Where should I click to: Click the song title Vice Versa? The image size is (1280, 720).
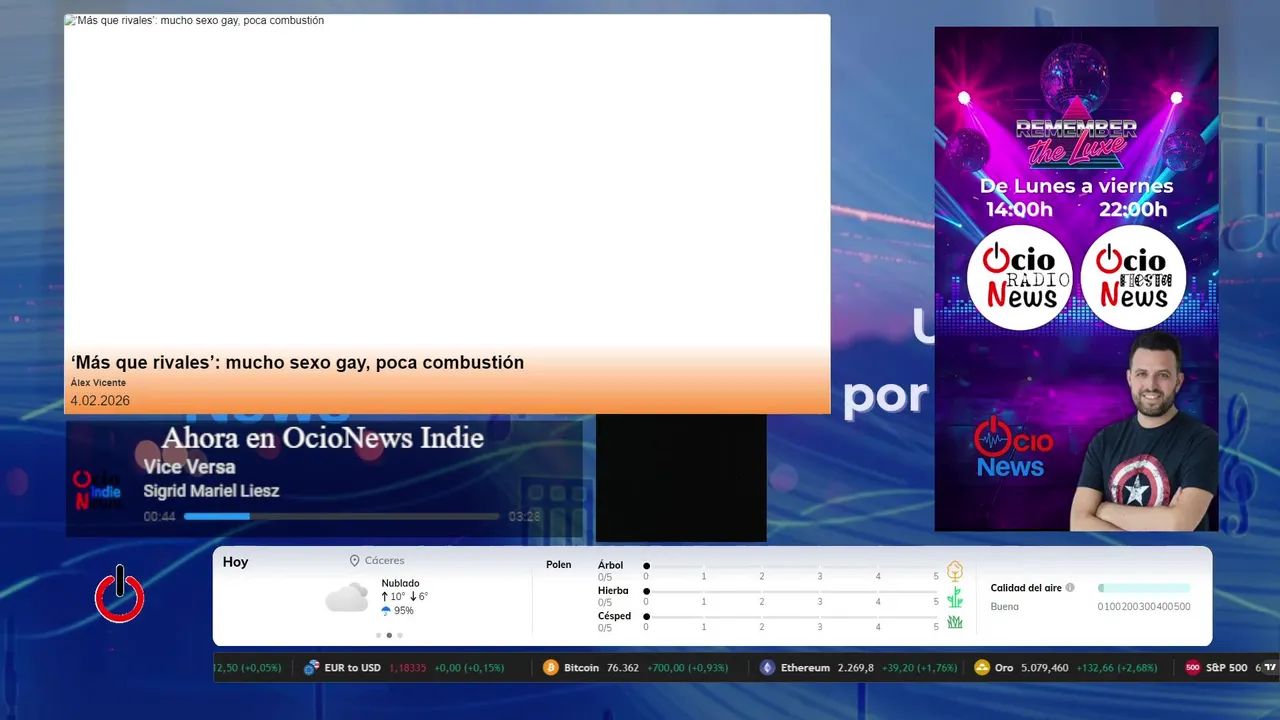tap(189, 467)
